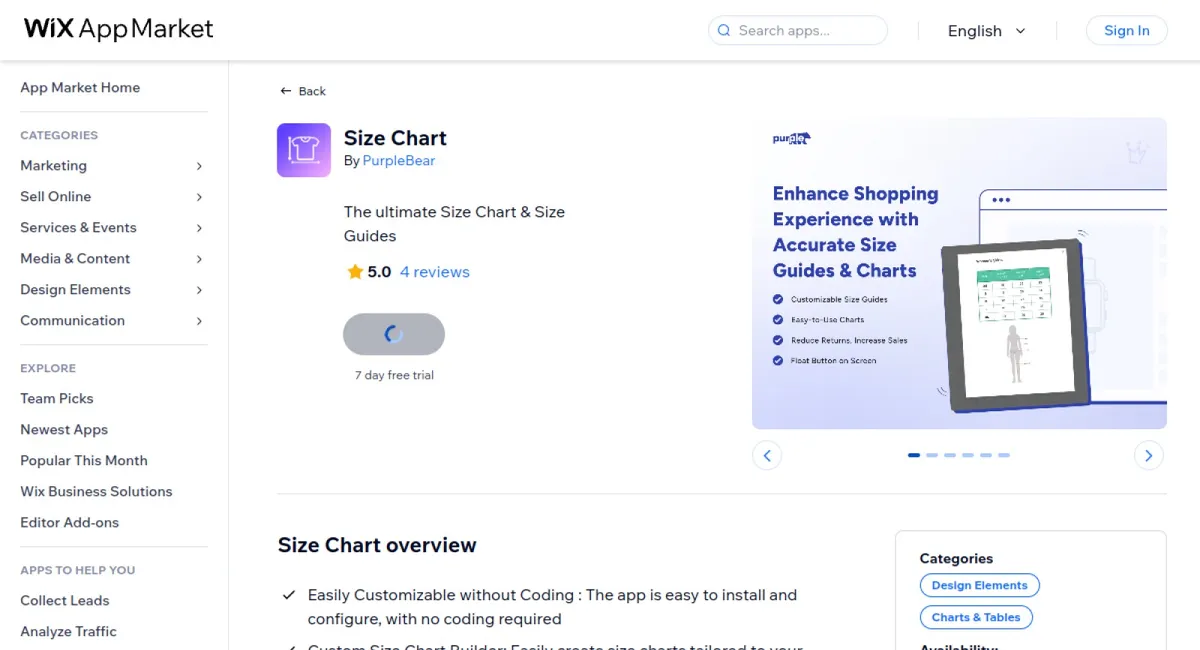Click the search magnifier icon

pyautogui.click(x=723, y=31)
